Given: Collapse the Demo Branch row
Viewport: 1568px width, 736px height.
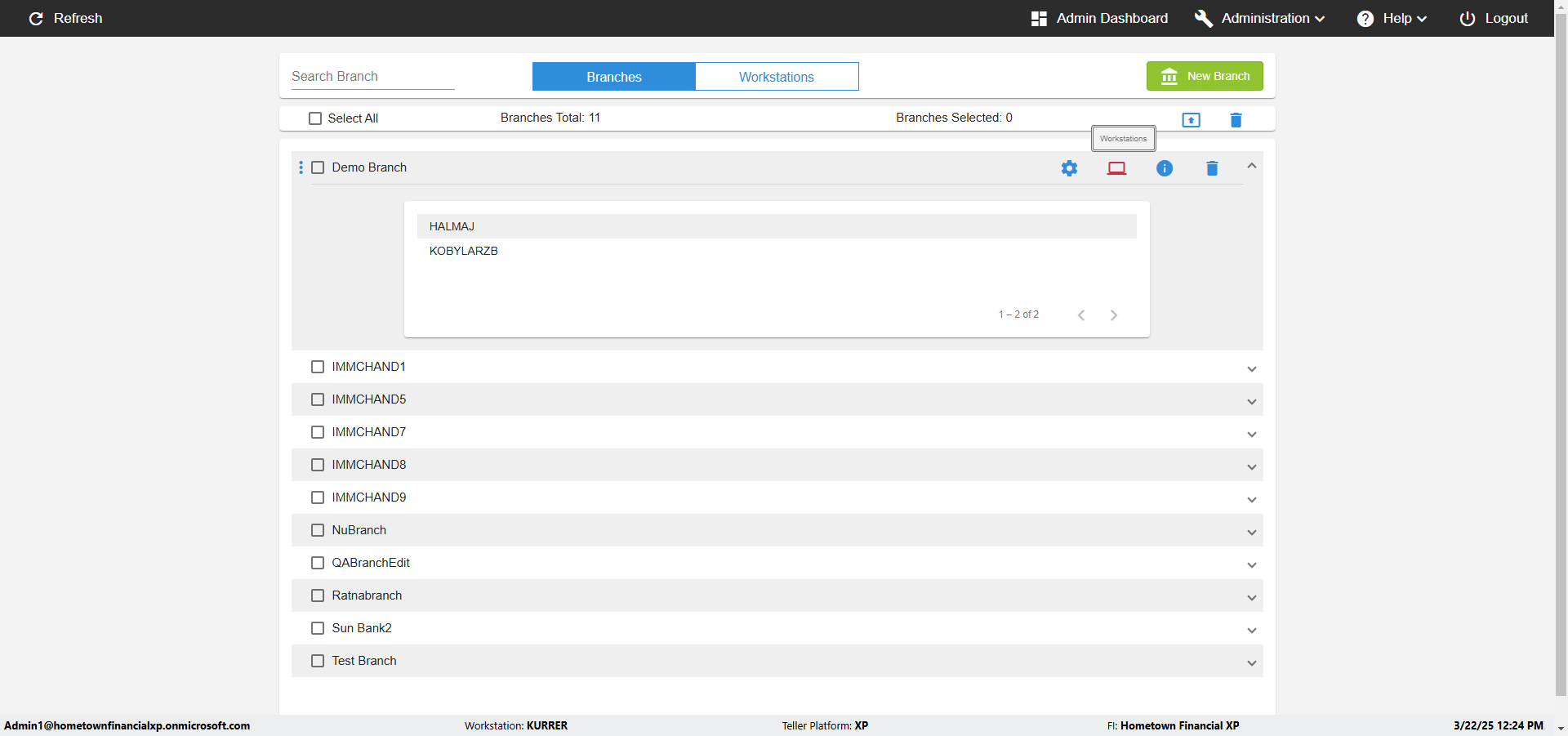Looking at the screenshot, I should (x=1252, y=166).
